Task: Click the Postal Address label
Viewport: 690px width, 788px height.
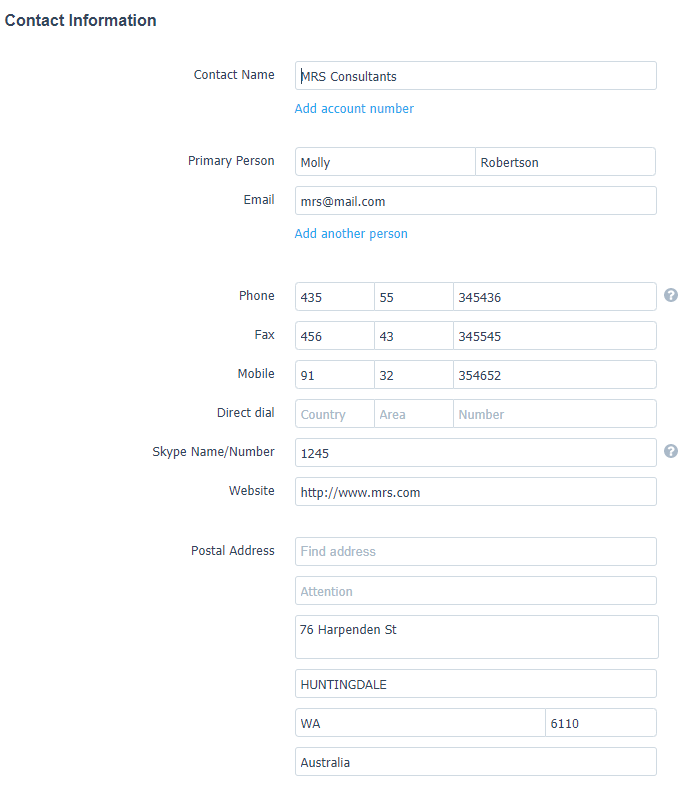Action: point(233,551)
